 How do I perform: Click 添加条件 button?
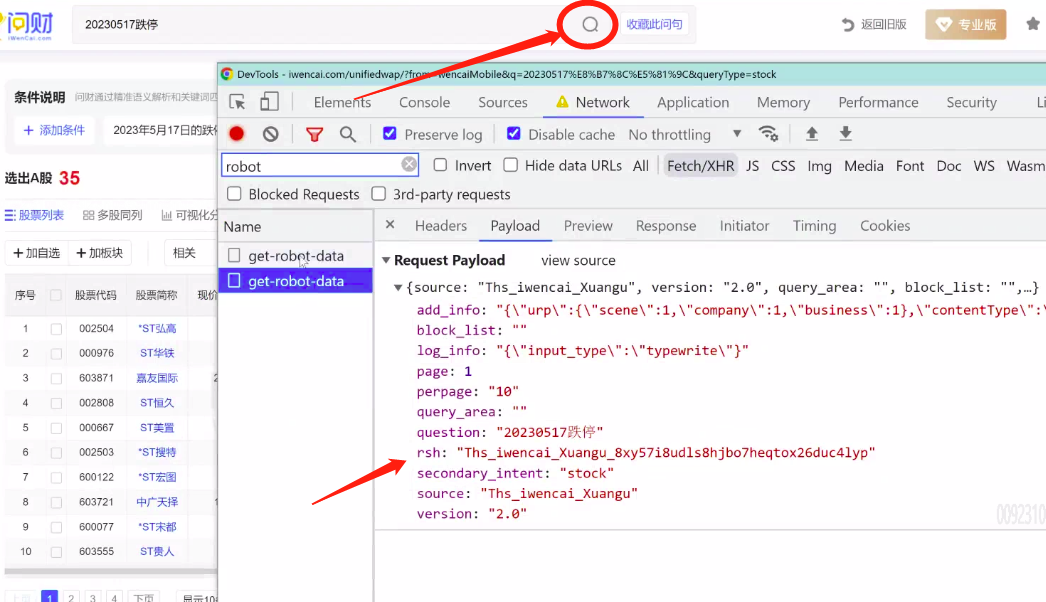click(55, 130)
